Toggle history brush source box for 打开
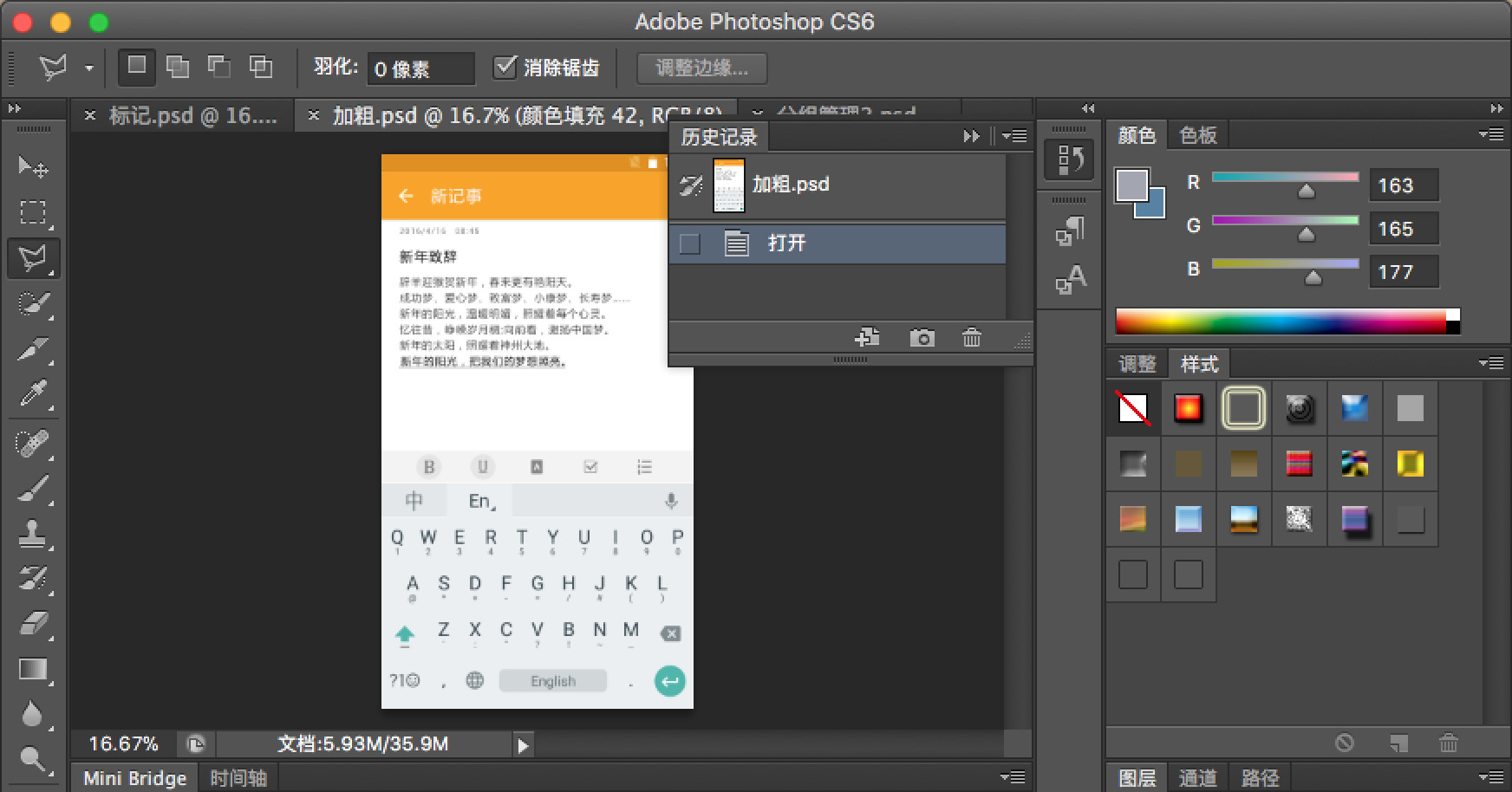Viewport: 1512px width, 792px height. click(x=690, y=243)
